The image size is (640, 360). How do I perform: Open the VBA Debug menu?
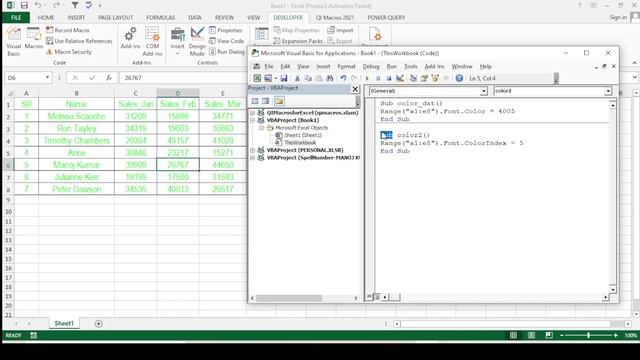[371, 67]
